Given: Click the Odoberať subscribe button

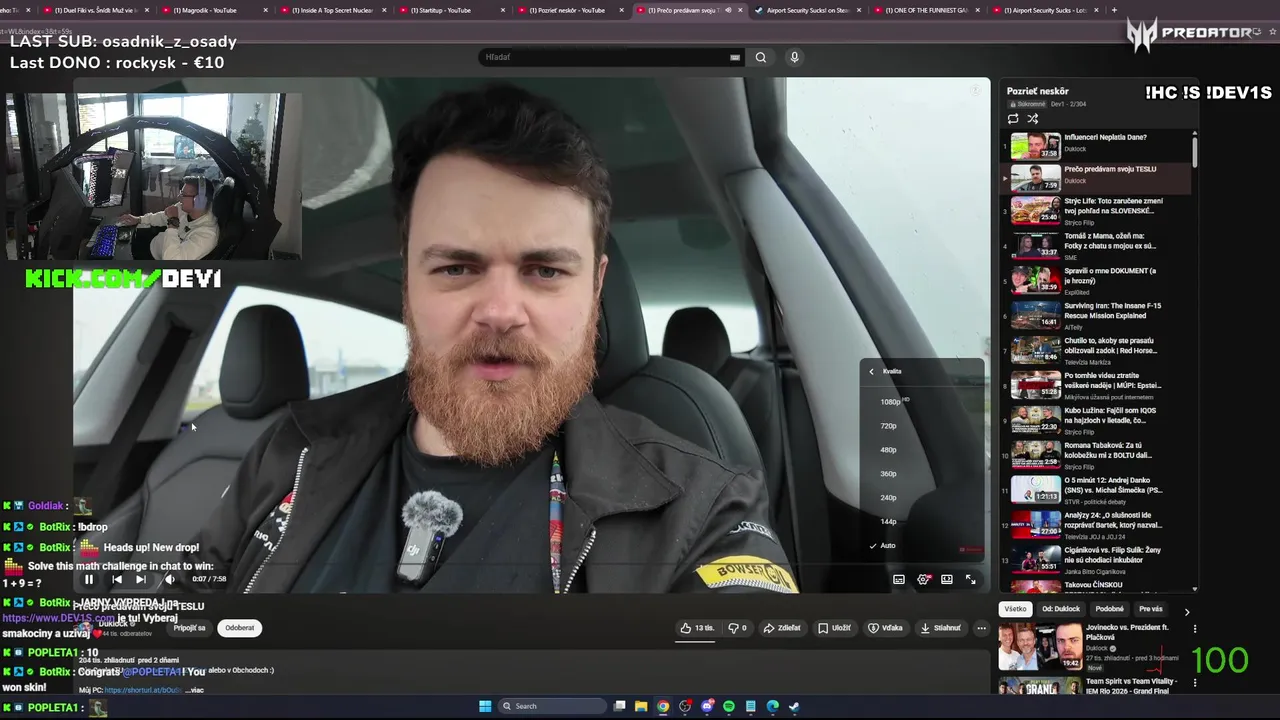Looking at the screenshot, I should [x=240, y=628].
